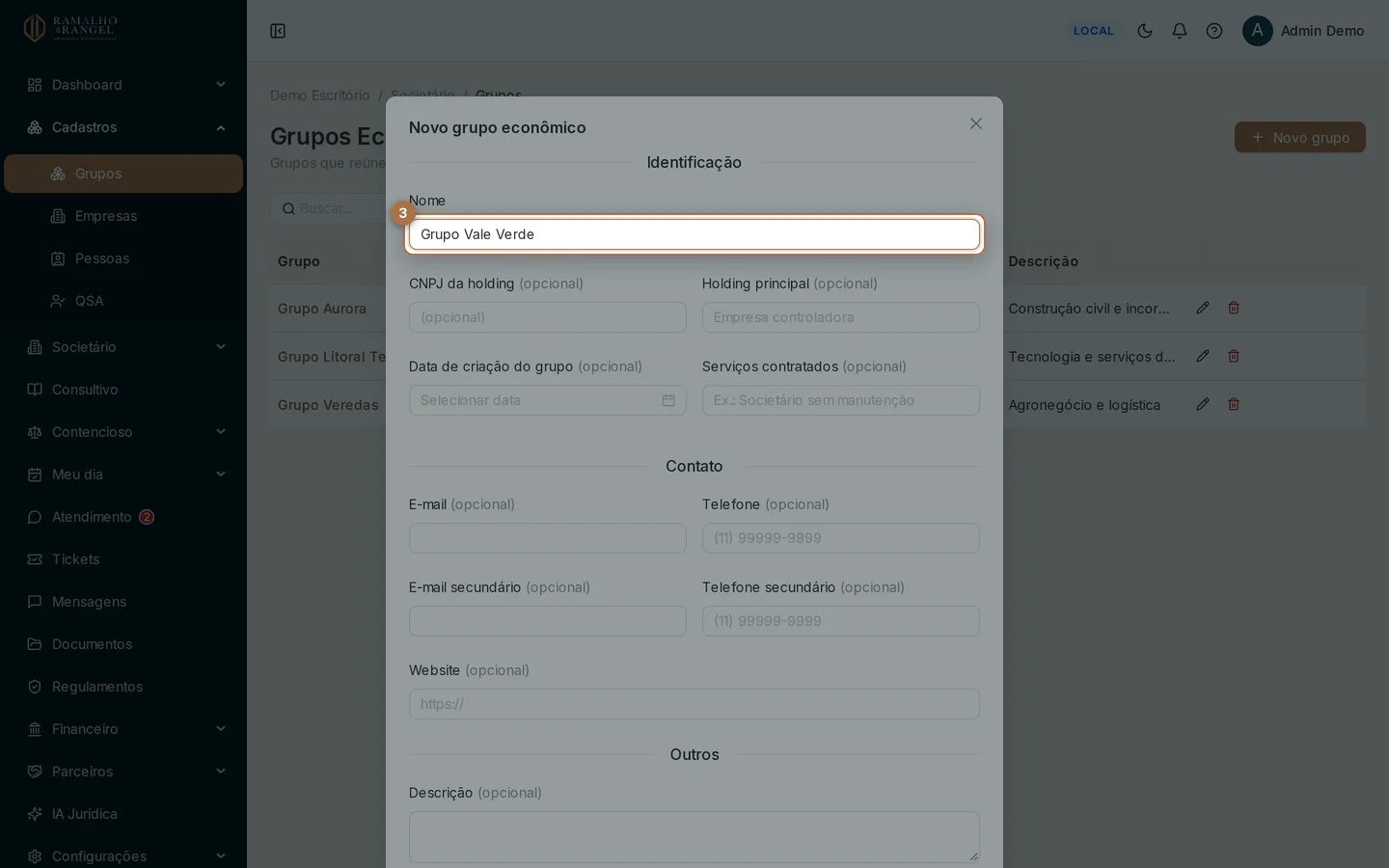Image resolution: width=1389 pixels, height=868 pixels.
Task: Focus the CNPJ da holding field
Action: point(548,317)
